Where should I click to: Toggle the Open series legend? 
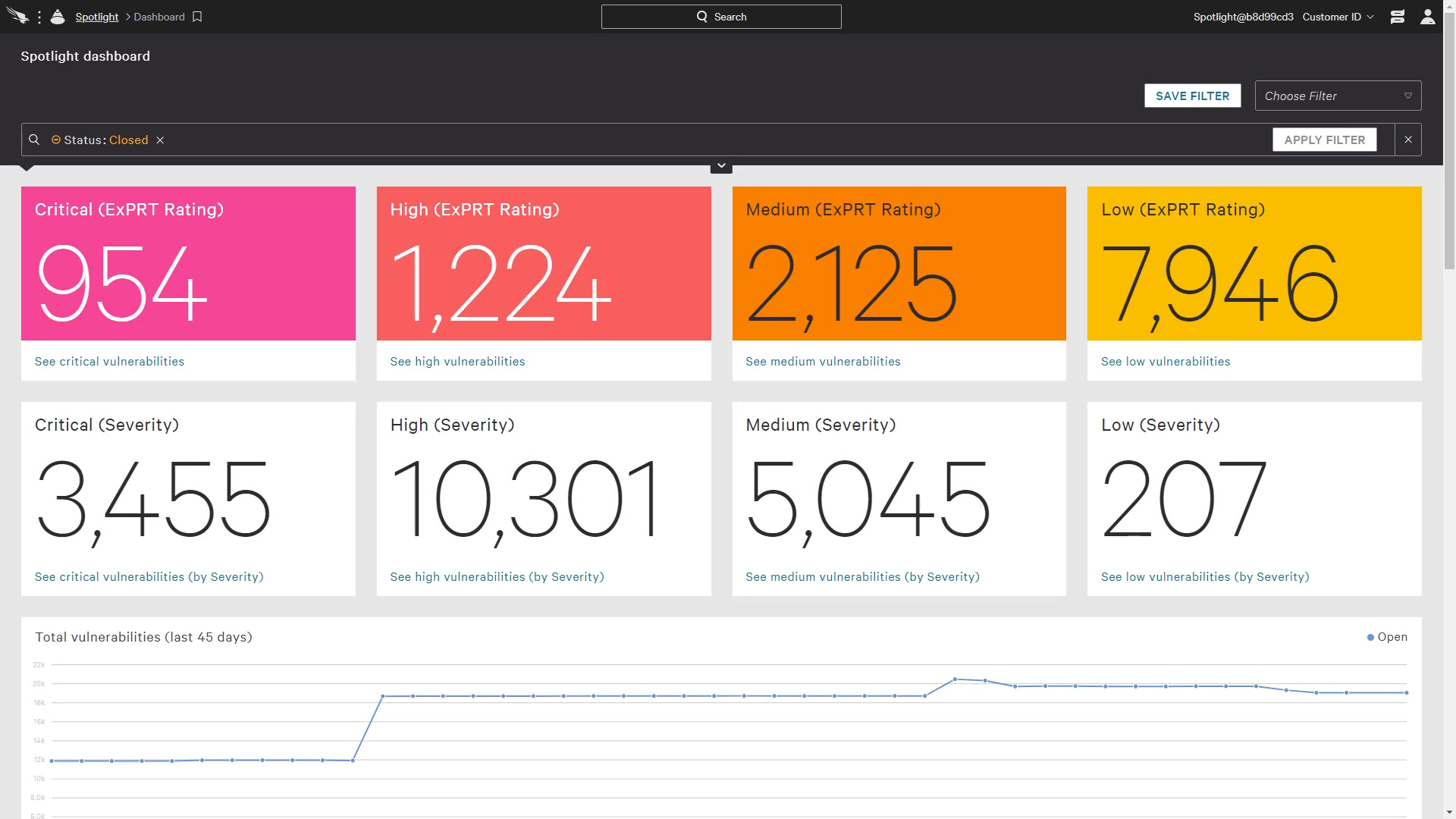1387,637
